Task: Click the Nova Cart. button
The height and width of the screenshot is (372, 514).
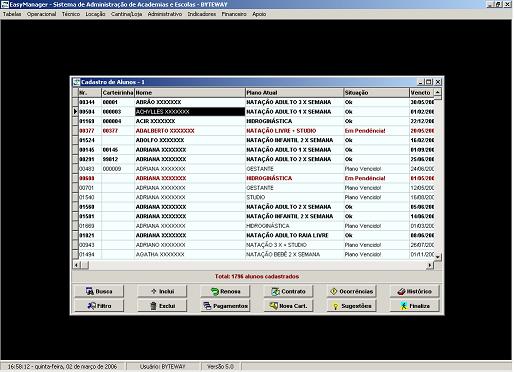Action: pos(288,306)
